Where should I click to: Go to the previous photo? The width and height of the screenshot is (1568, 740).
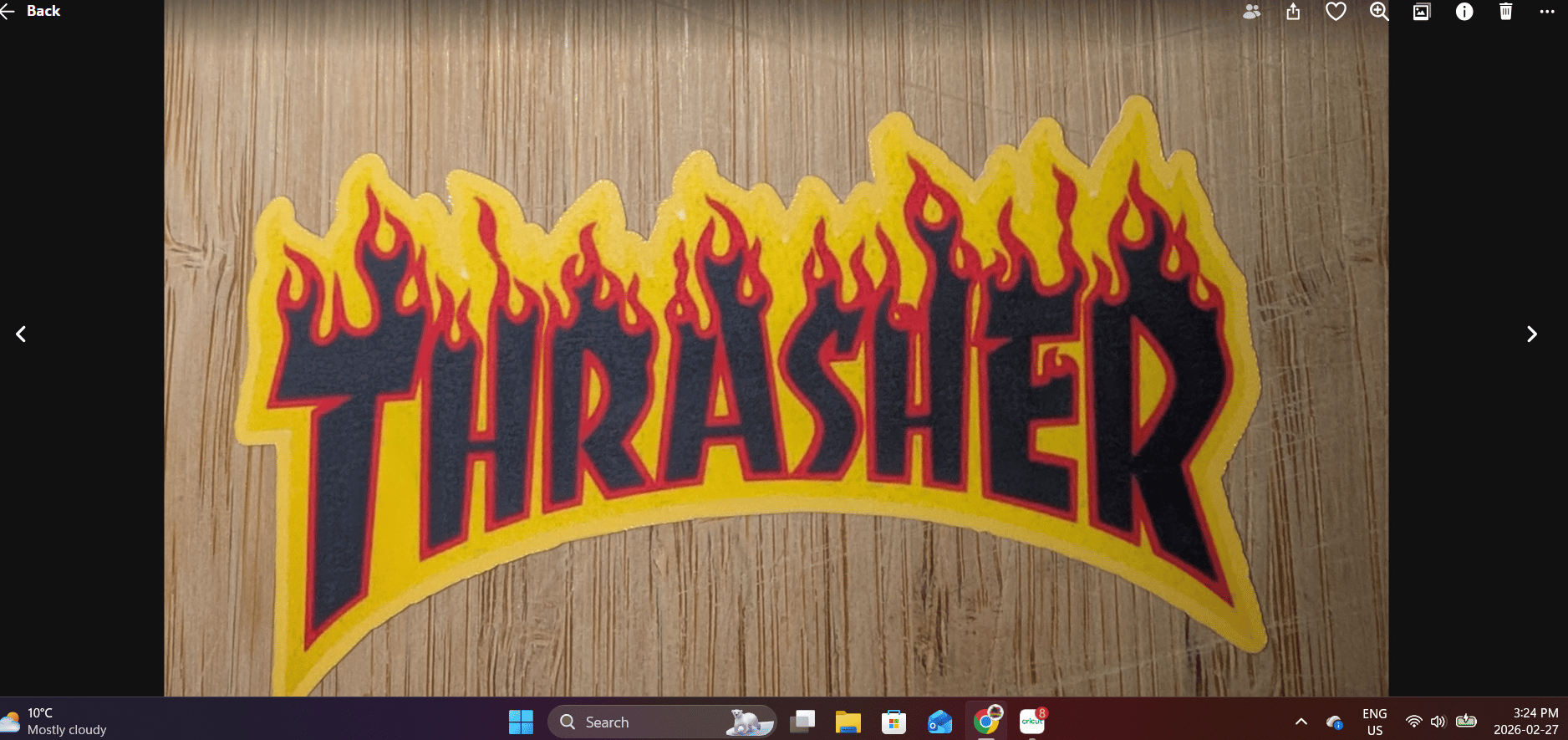(21, 334)
